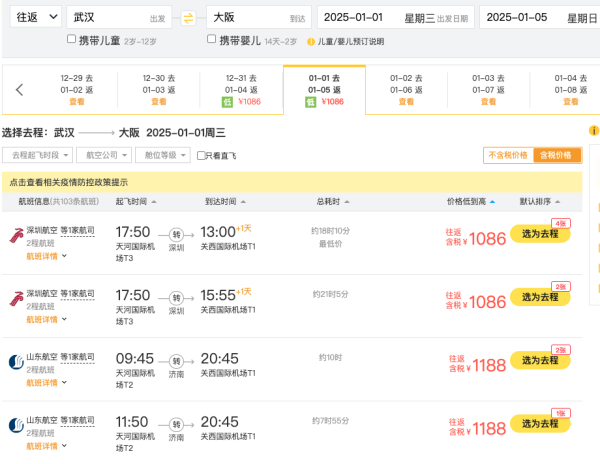Open the 去程起飞时段 filter dropdown
Image resolution: width=600 pixels, height=464 pixels.
(x=37, y=155)
